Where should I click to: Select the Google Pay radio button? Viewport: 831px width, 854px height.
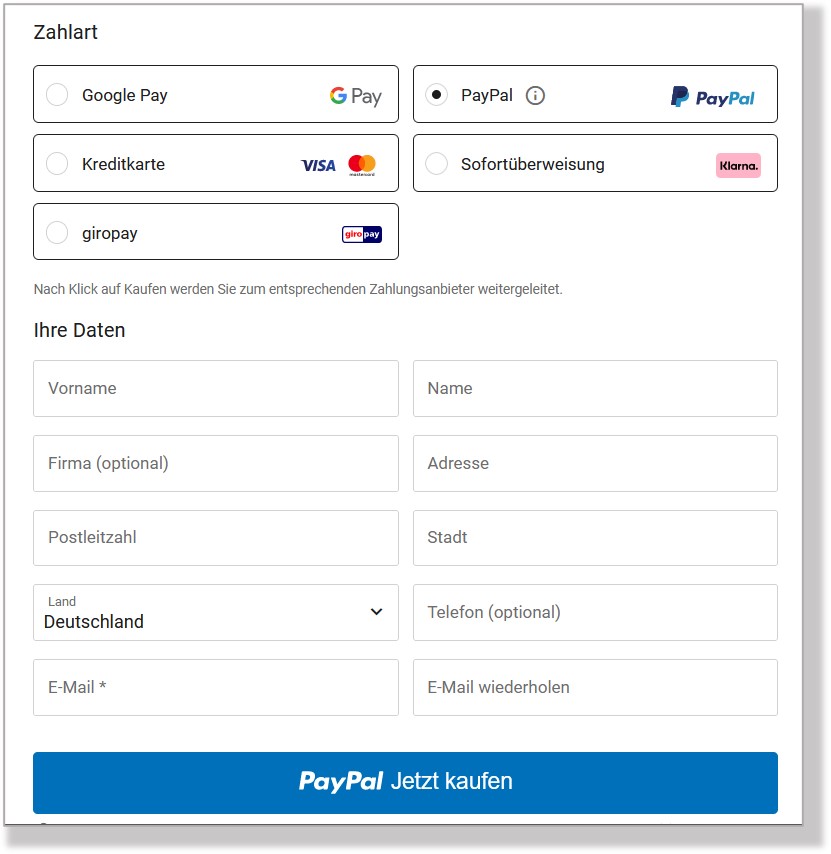(x=57, y=94)
